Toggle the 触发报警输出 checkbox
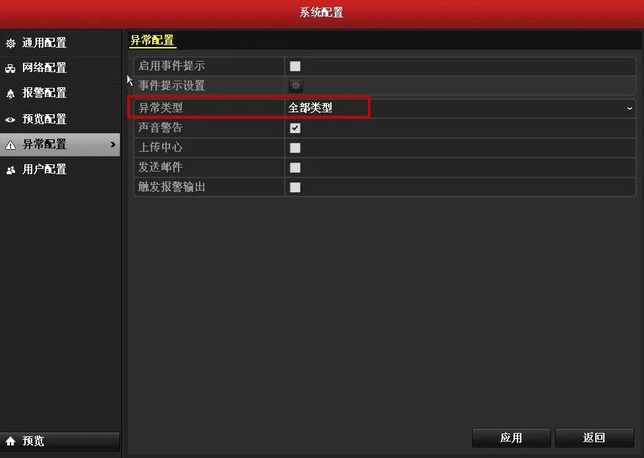The image size is (644, 458). [295, 187]
